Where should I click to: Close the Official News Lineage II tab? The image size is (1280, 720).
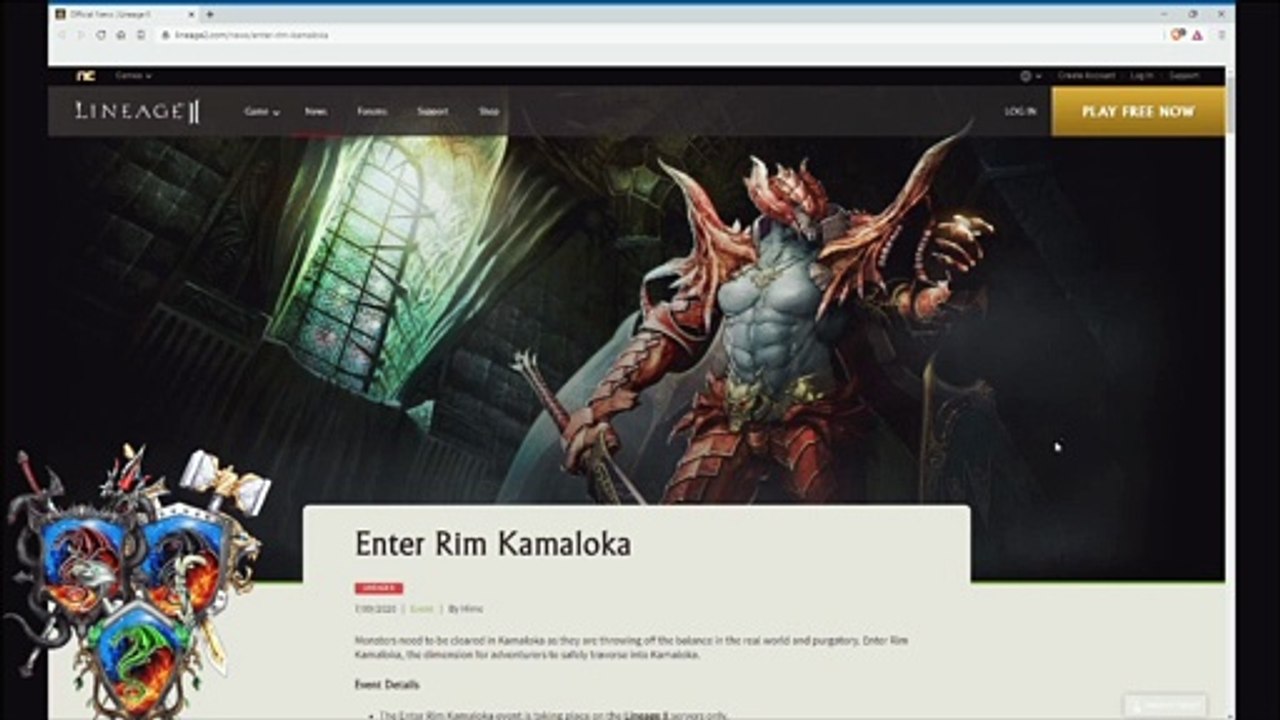pyautogui.click(x=192, y=14)
